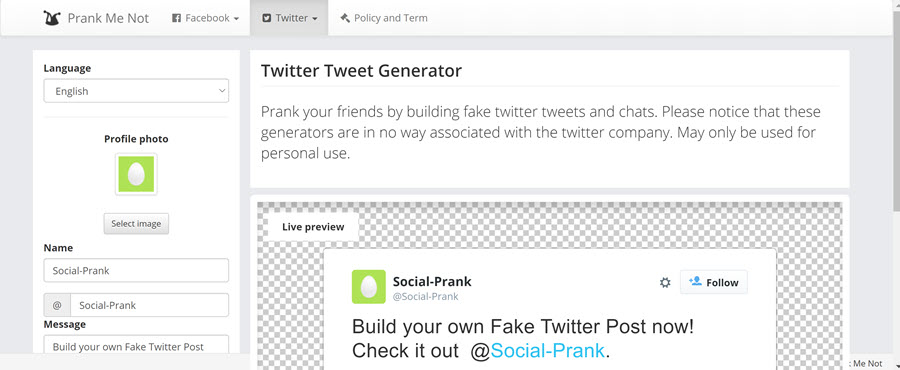Screen dimensions: 900x370
Task: Click the Twitter bird icon in navbar
Action: [266, 18]
